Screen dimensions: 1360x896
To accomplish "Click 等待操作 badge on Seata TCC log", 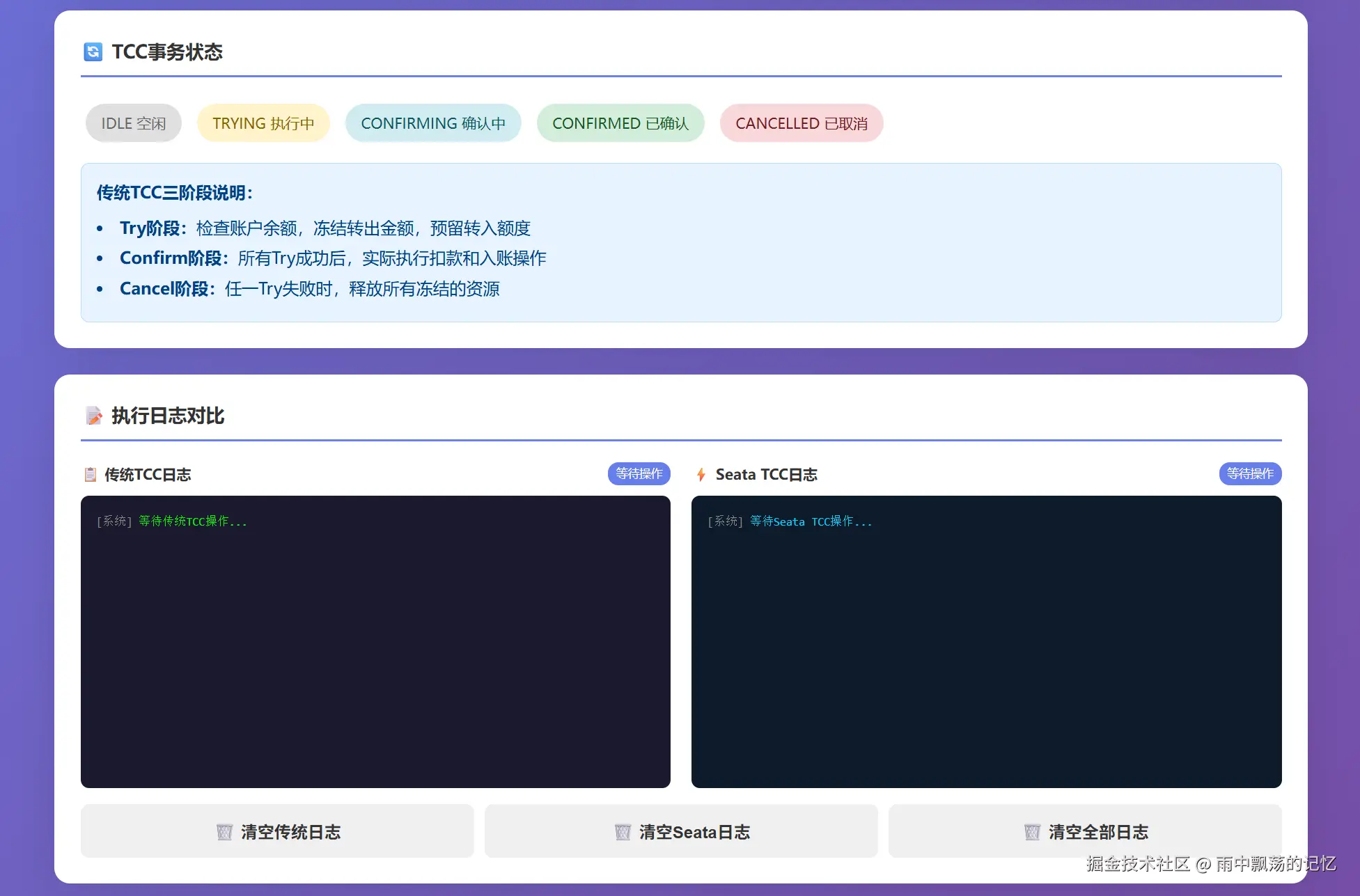I will point(1250,473).
